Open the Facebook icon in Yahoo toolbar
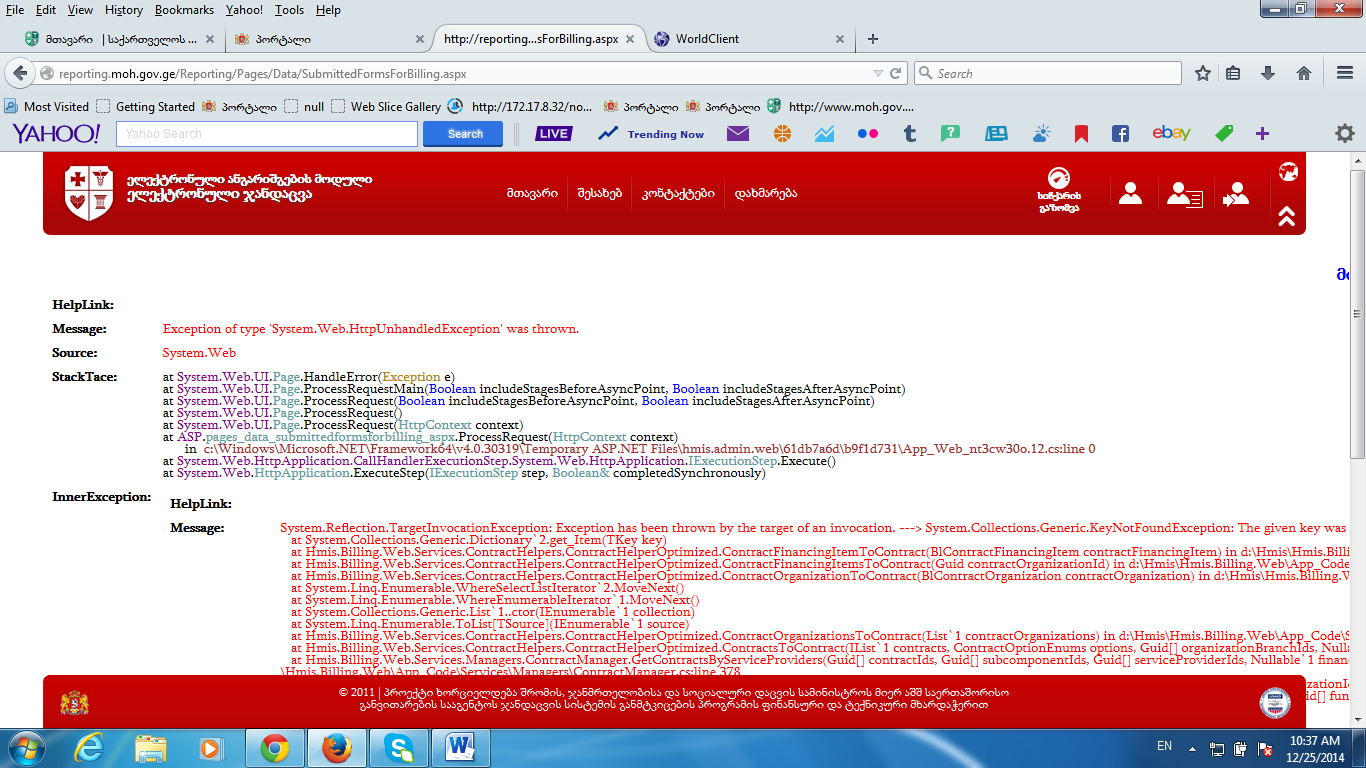 [1121, 134]
